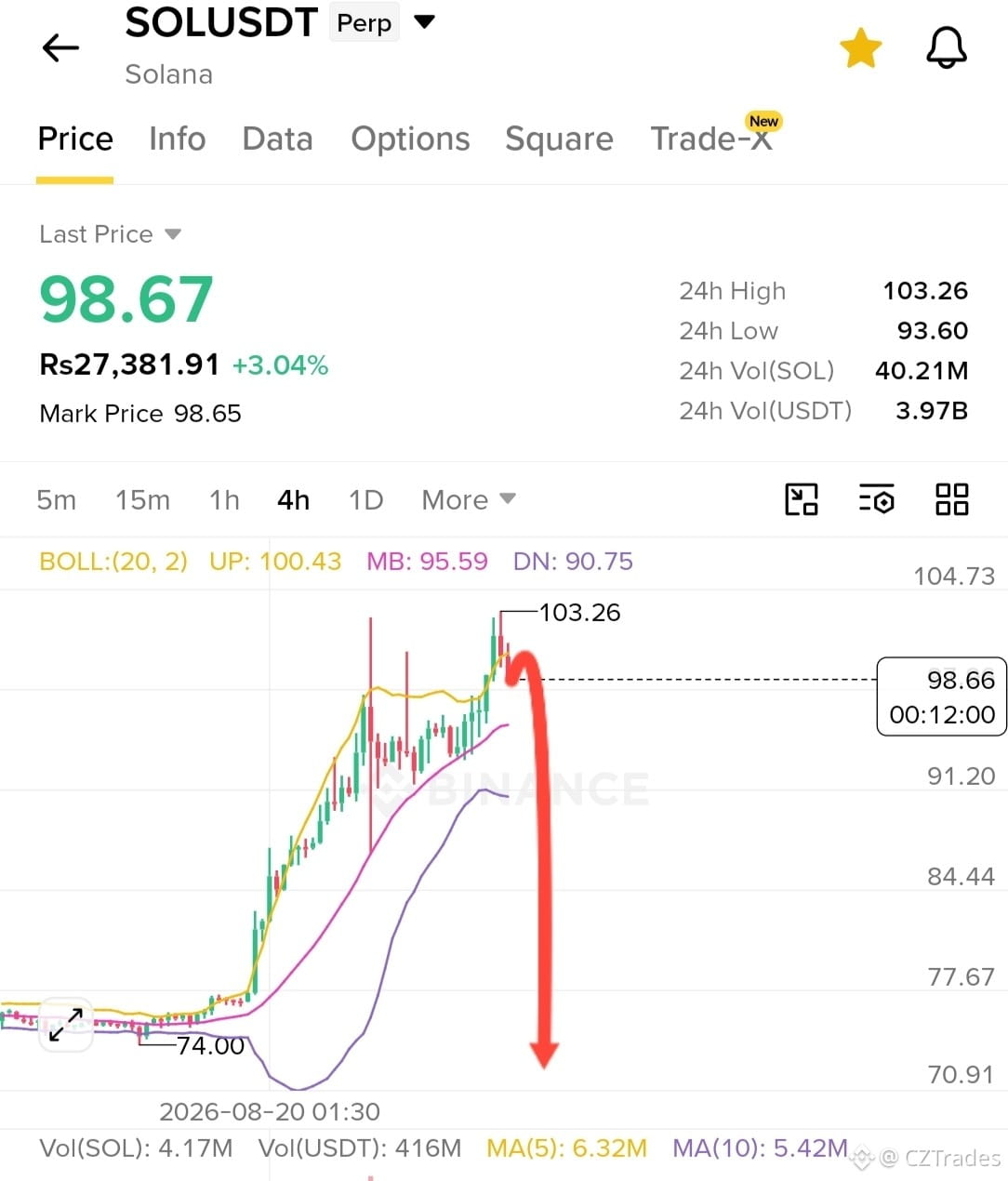
Task: Tap the DN: 90.75 Bollinger value
Action: 573,562
